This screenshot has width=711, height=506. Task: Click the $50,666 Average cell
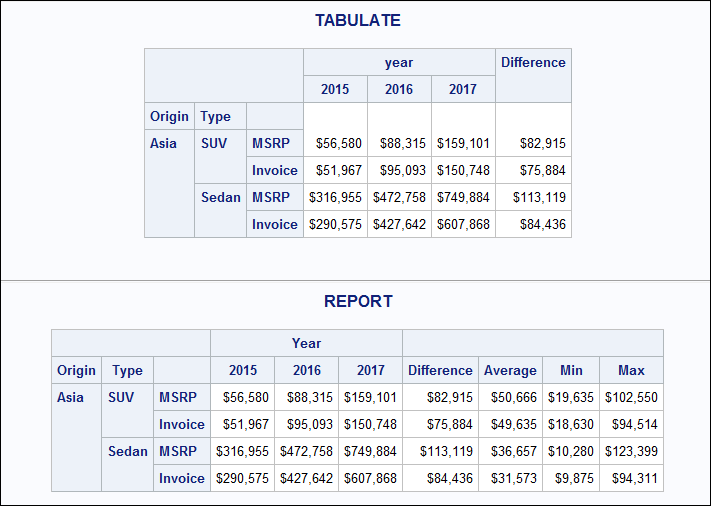(x=510, y=397)
